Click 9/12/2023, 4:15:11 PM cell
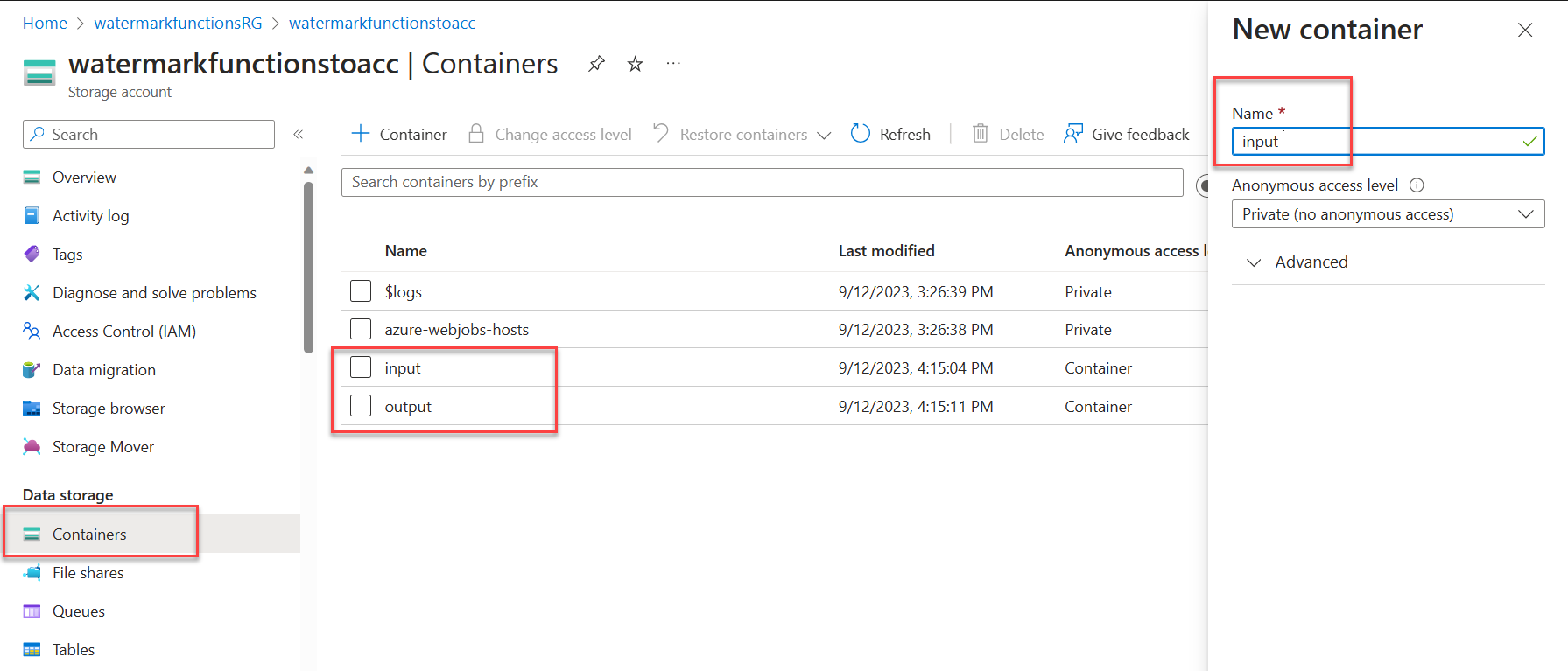This screenshot has width=1568, height=671. coord(916,407)
